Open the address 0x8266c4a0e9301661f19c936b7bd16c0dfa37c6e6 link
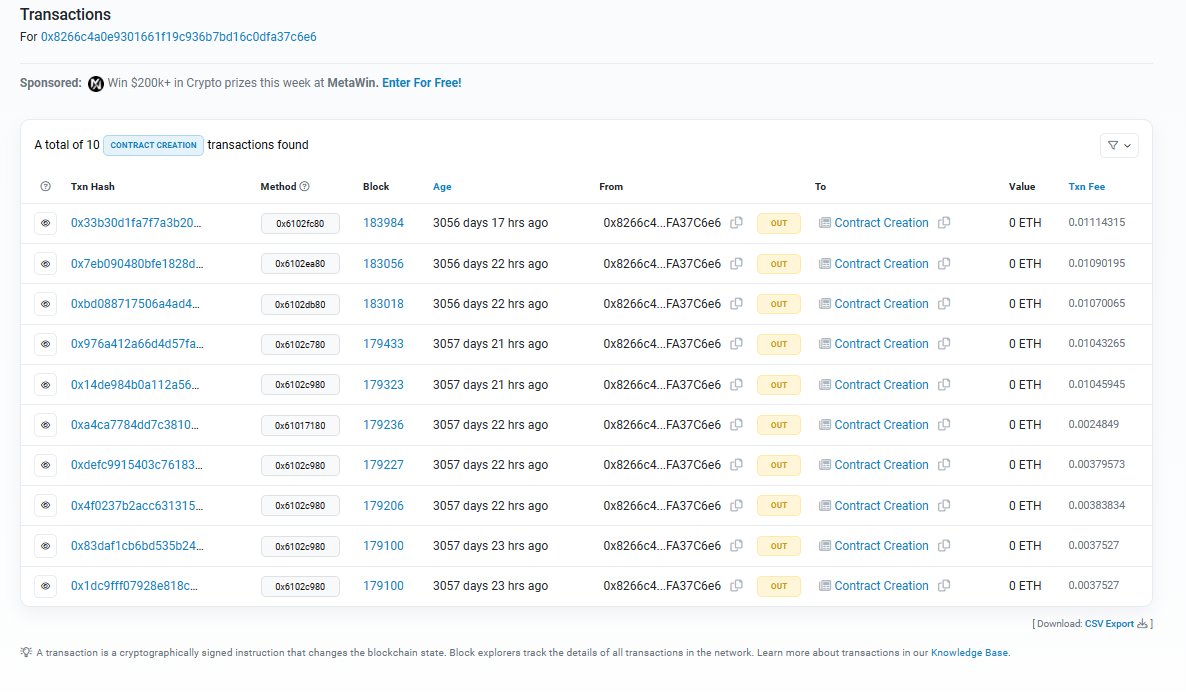This screenshot has height=692, width=1186. tap(179, 37)
